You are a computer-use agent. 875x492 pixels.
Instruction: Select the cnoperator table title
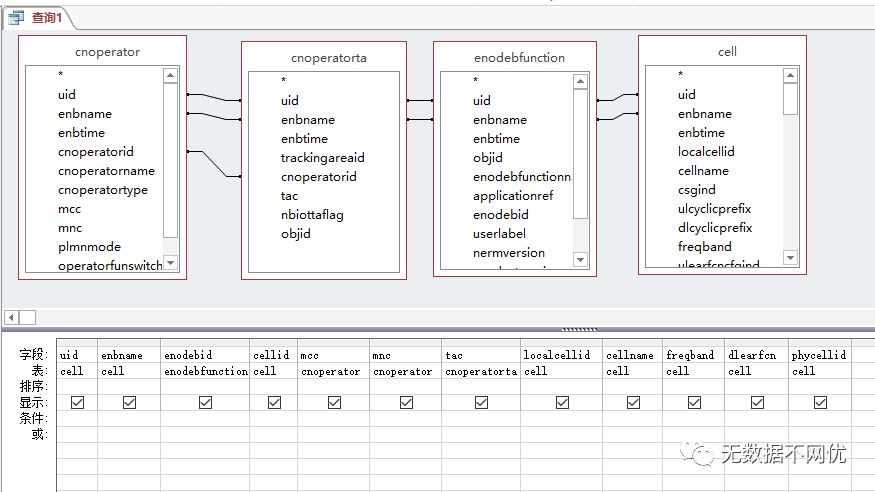click(107, 52)
